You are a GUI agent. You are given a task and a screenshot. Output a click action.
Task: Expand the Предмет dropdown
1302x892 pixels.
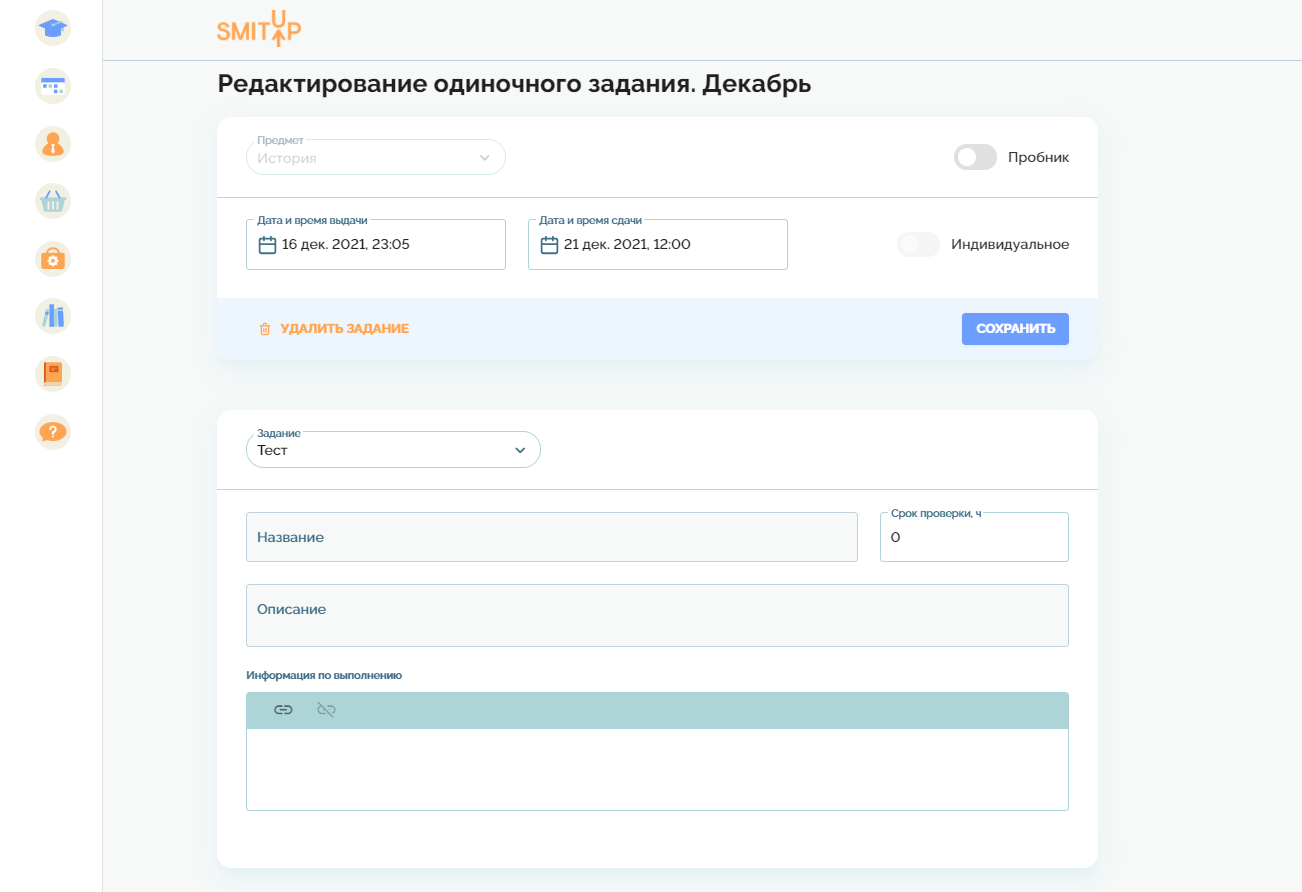[376, 158]
